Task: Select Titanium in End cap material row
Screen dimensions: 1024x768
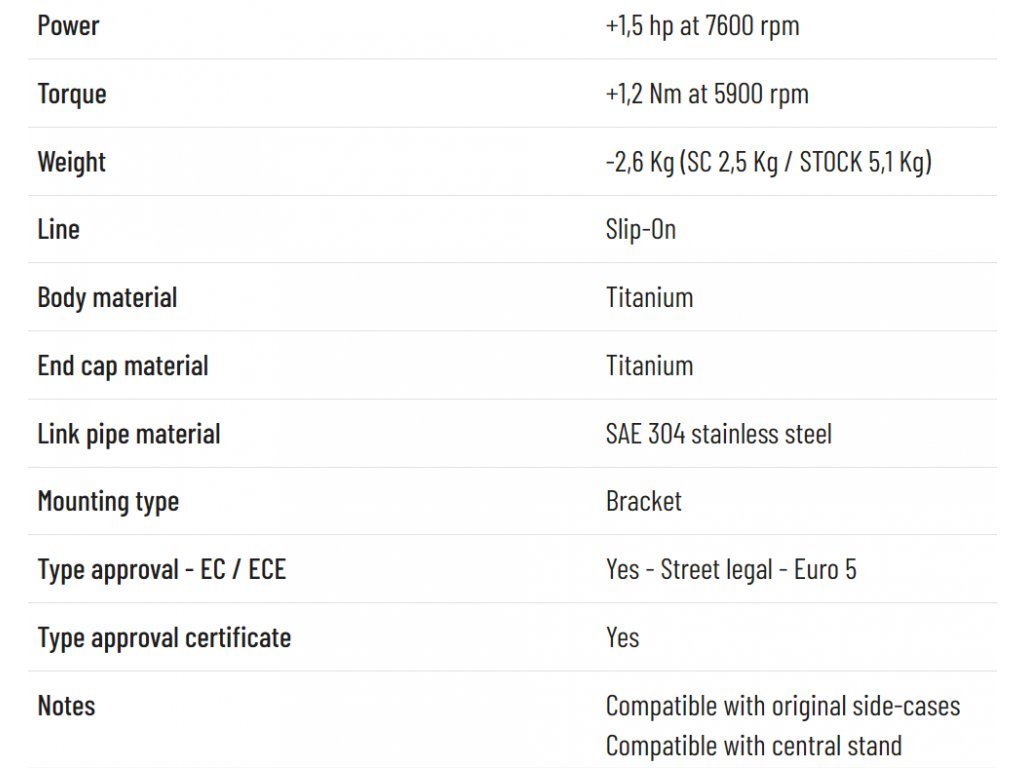Action: click(650, 366)
